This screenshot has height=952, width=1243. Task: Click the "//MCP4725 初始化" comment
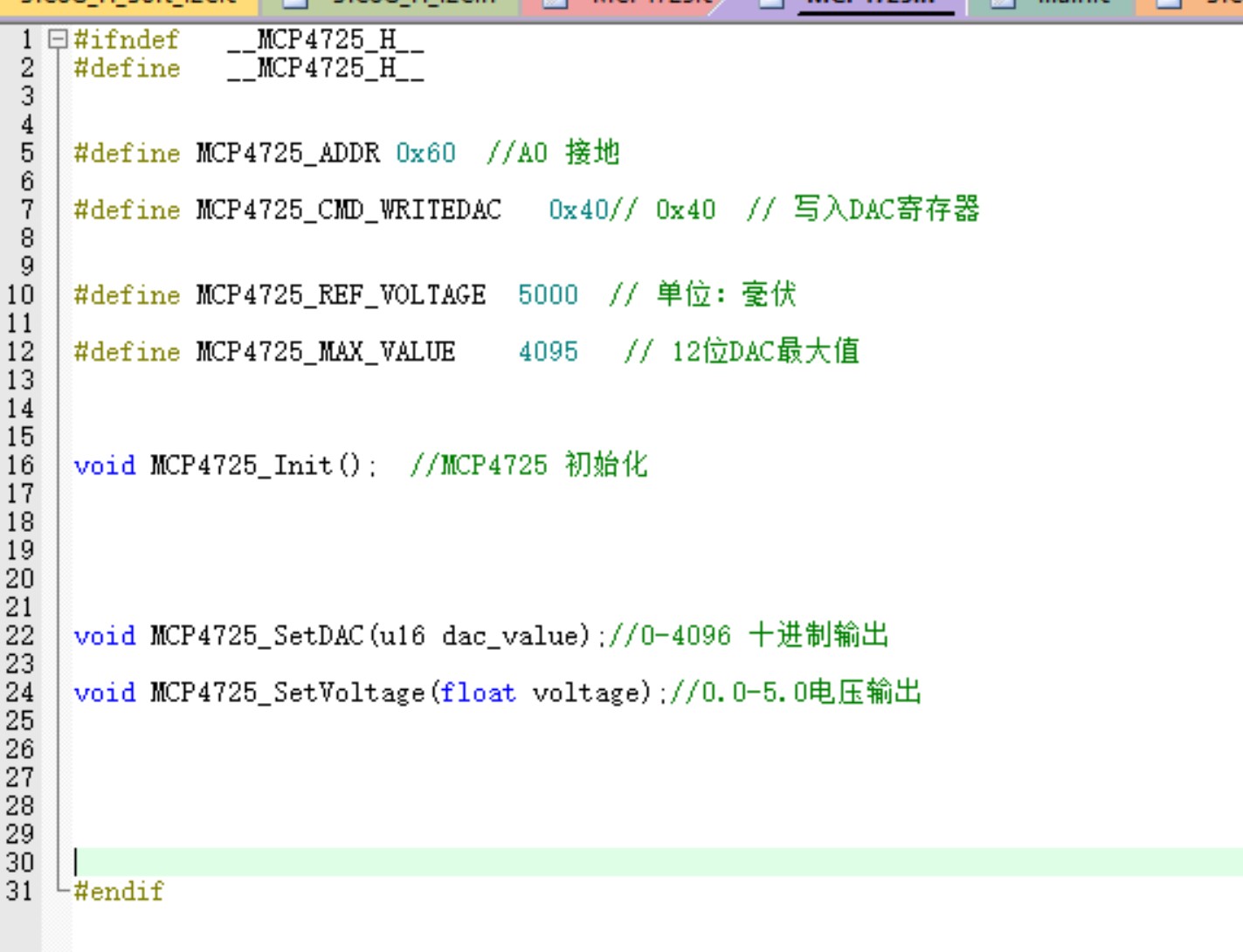click(528, 465)
